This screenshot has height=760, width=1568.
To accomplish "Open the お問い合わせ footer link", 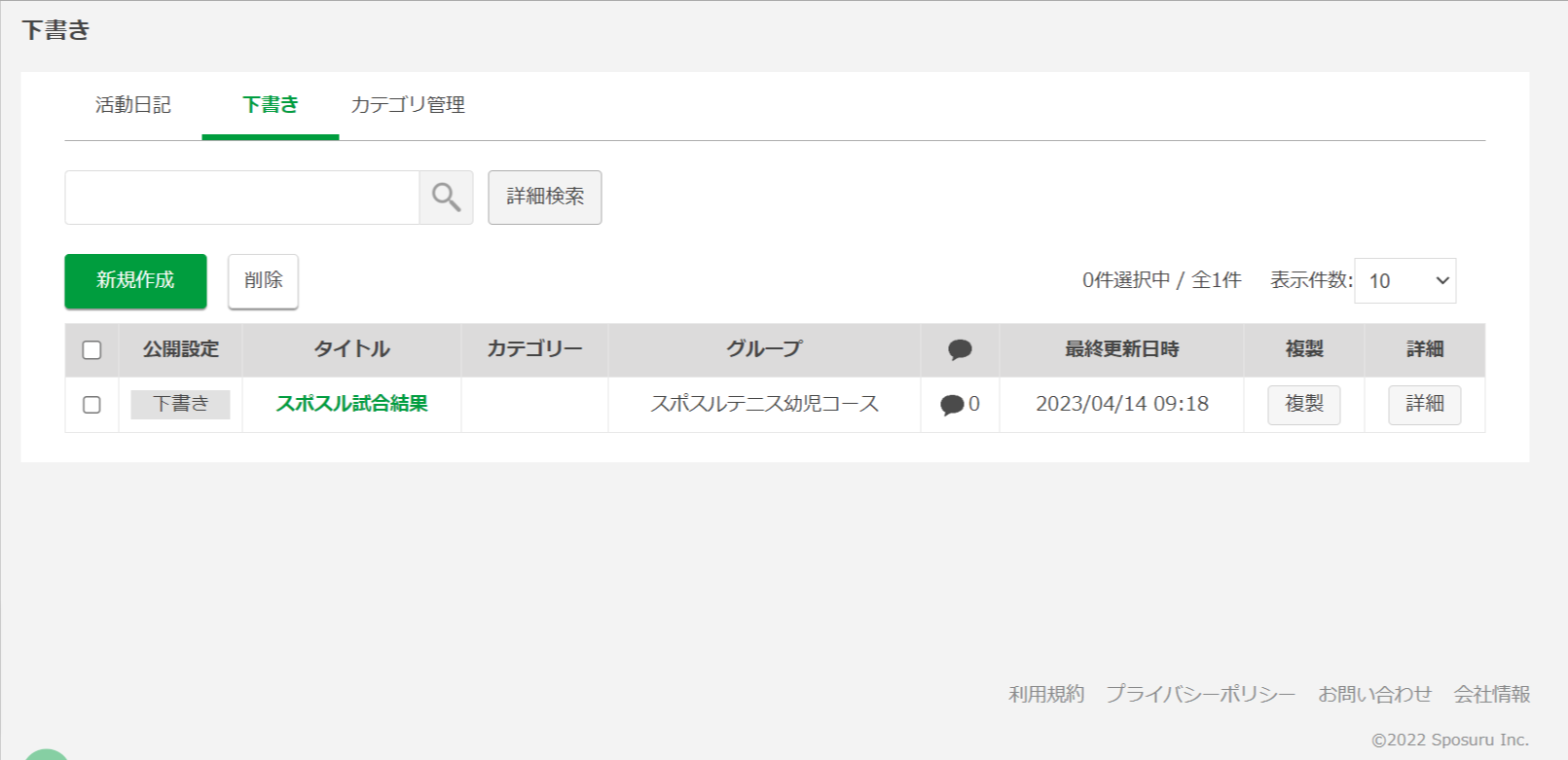I will coord(1374,694).
